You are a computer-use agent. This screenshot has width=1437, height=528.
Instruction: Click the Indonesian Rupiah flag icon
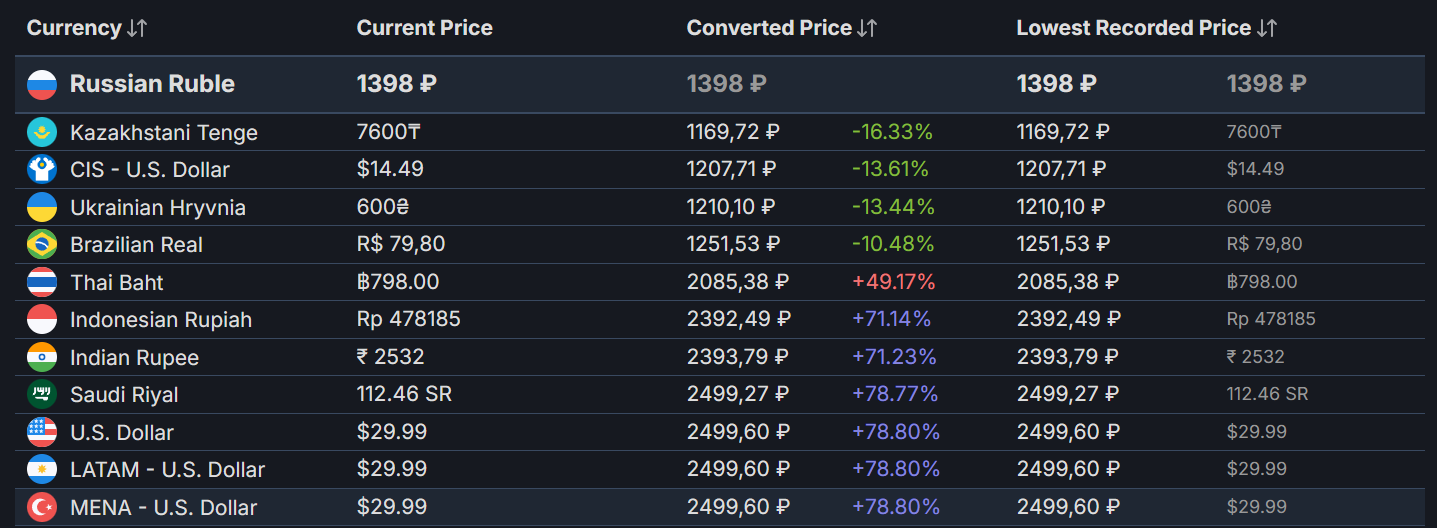42,319
